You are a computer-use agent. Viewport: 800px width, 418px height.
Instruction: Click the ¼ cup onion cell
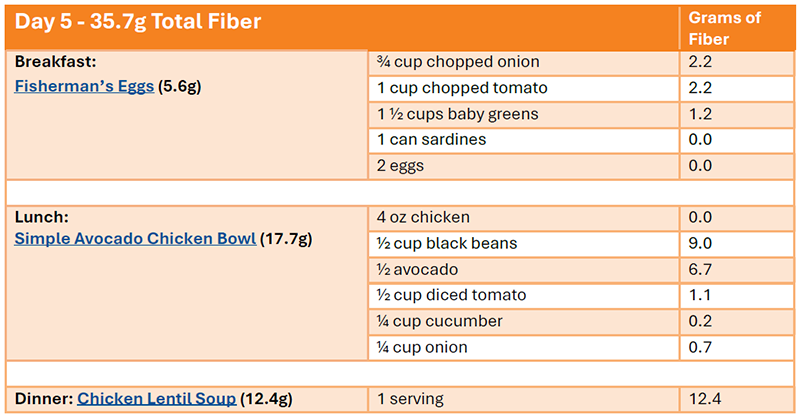tap(421, 347)
